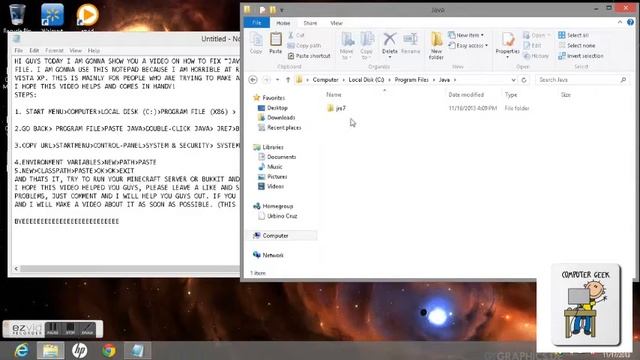The width and height of the screenshot is (640, 360).
Task: Open Downloads in navigation pane
Action: click(276, 118)
